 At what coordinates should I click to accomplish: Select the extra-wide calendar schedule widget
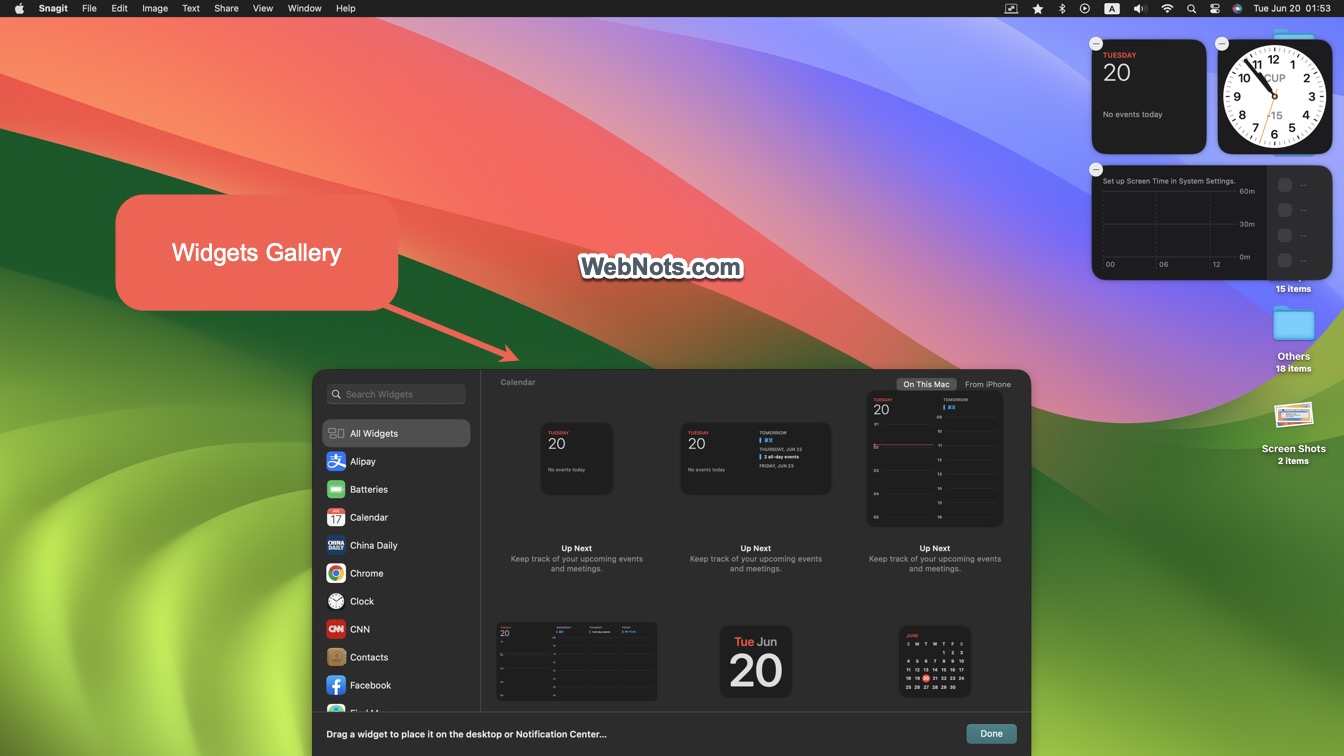577,662
